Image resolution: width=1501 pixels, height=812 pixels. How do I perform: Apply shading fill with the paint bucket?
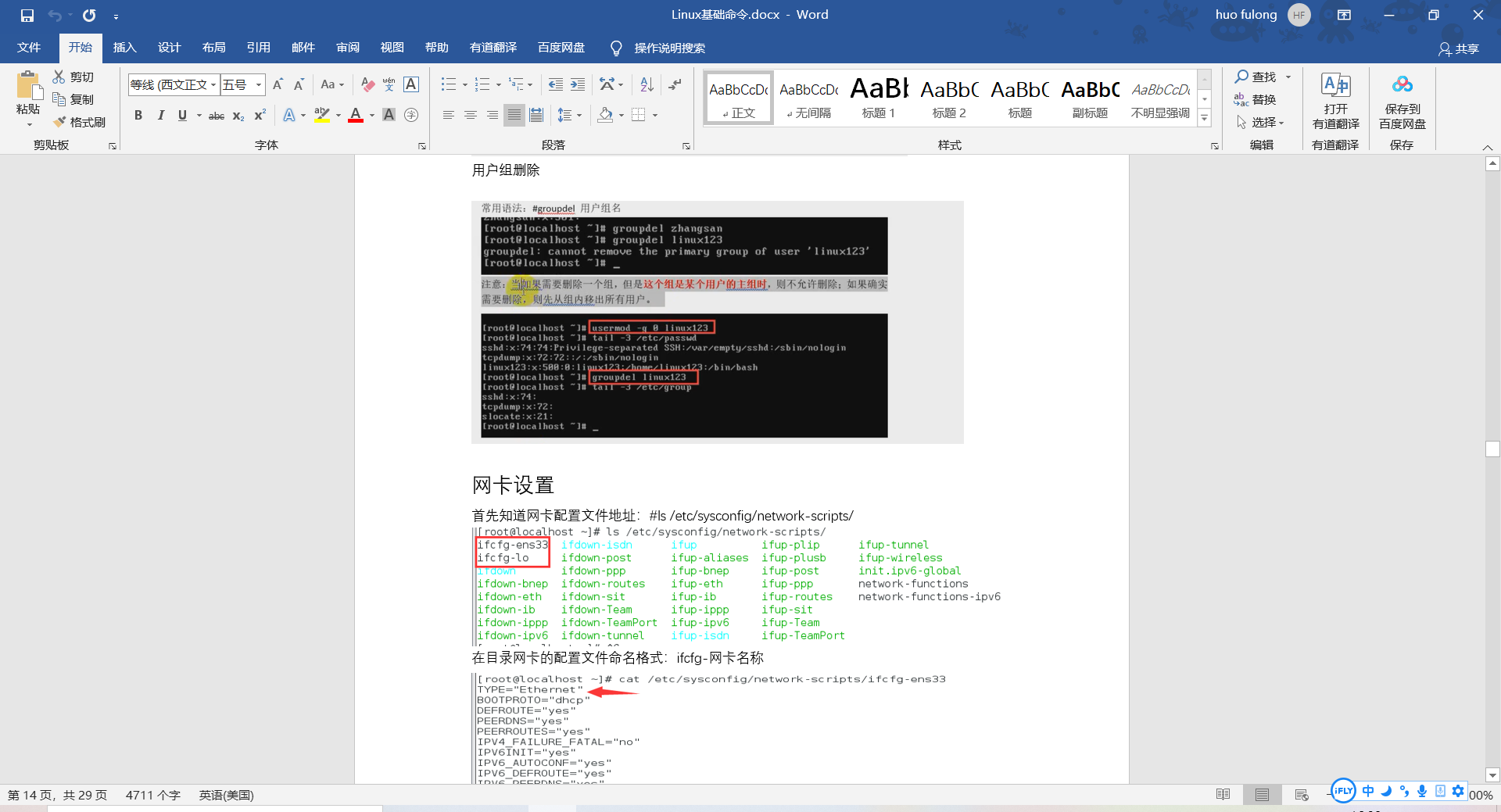(605, 115)
